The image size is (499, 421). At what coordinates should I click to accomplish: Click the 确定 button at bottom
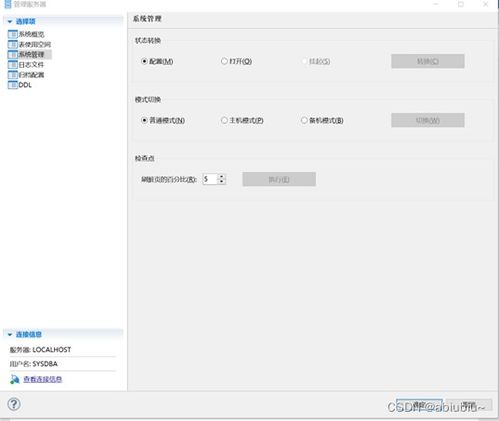[419, 405]
